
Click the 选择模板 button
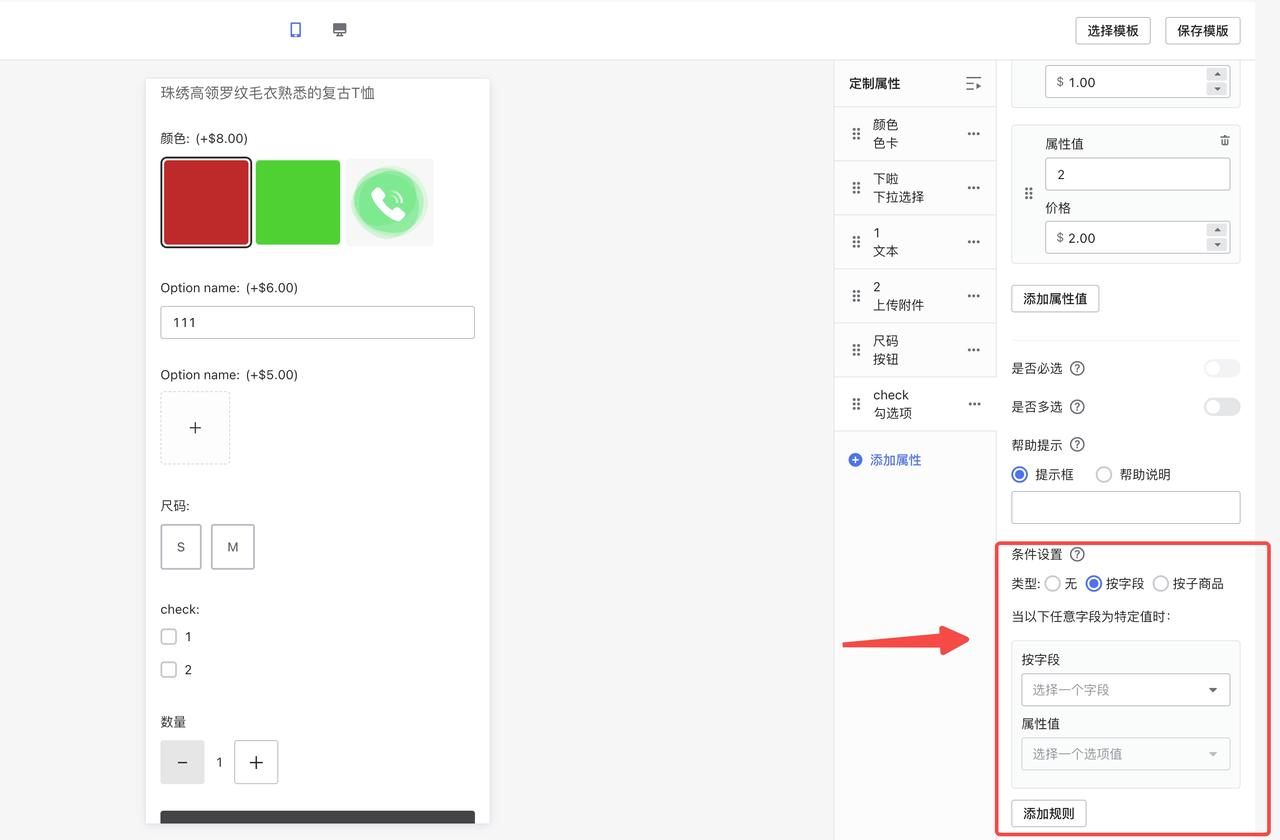[1113, 31]
